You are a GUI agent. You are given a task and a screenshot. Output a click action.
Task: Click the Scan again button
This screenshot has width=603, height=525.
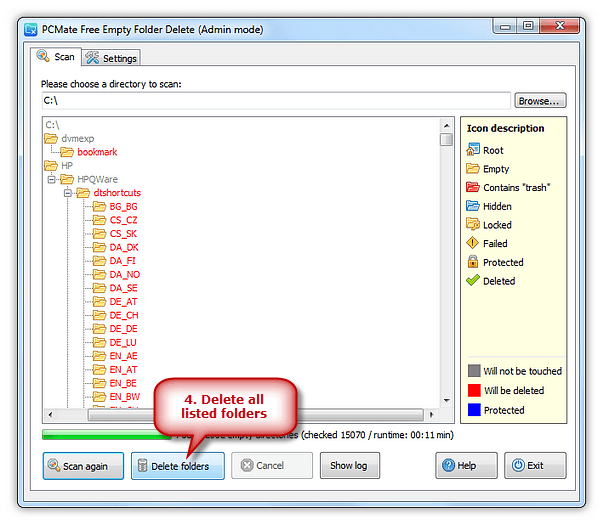[83, 466]
